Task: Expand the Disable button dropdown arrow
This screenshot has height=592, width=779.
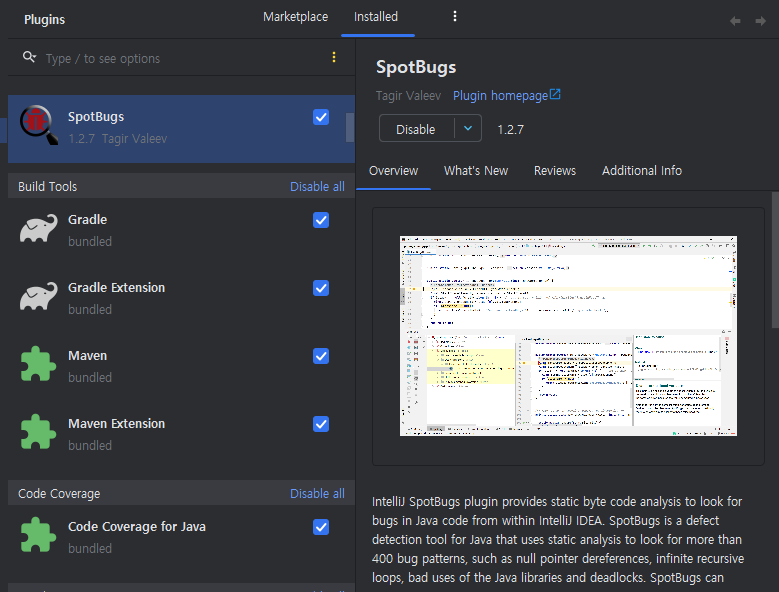Action: (x=468, y=128)
